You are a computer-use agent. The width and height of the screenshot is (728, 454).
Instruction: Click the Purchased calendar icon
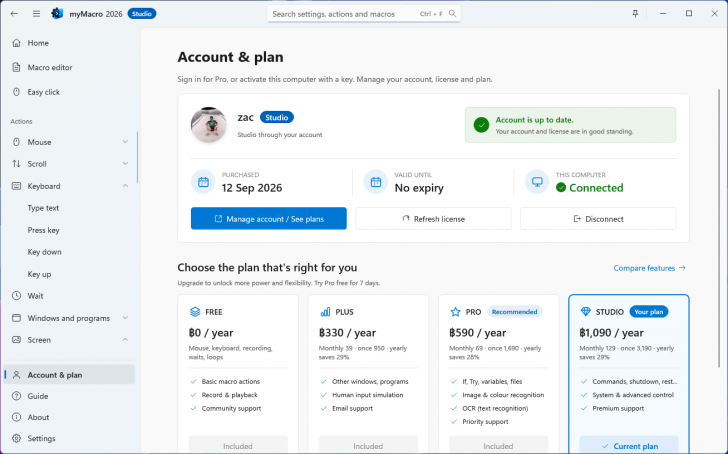203,182
